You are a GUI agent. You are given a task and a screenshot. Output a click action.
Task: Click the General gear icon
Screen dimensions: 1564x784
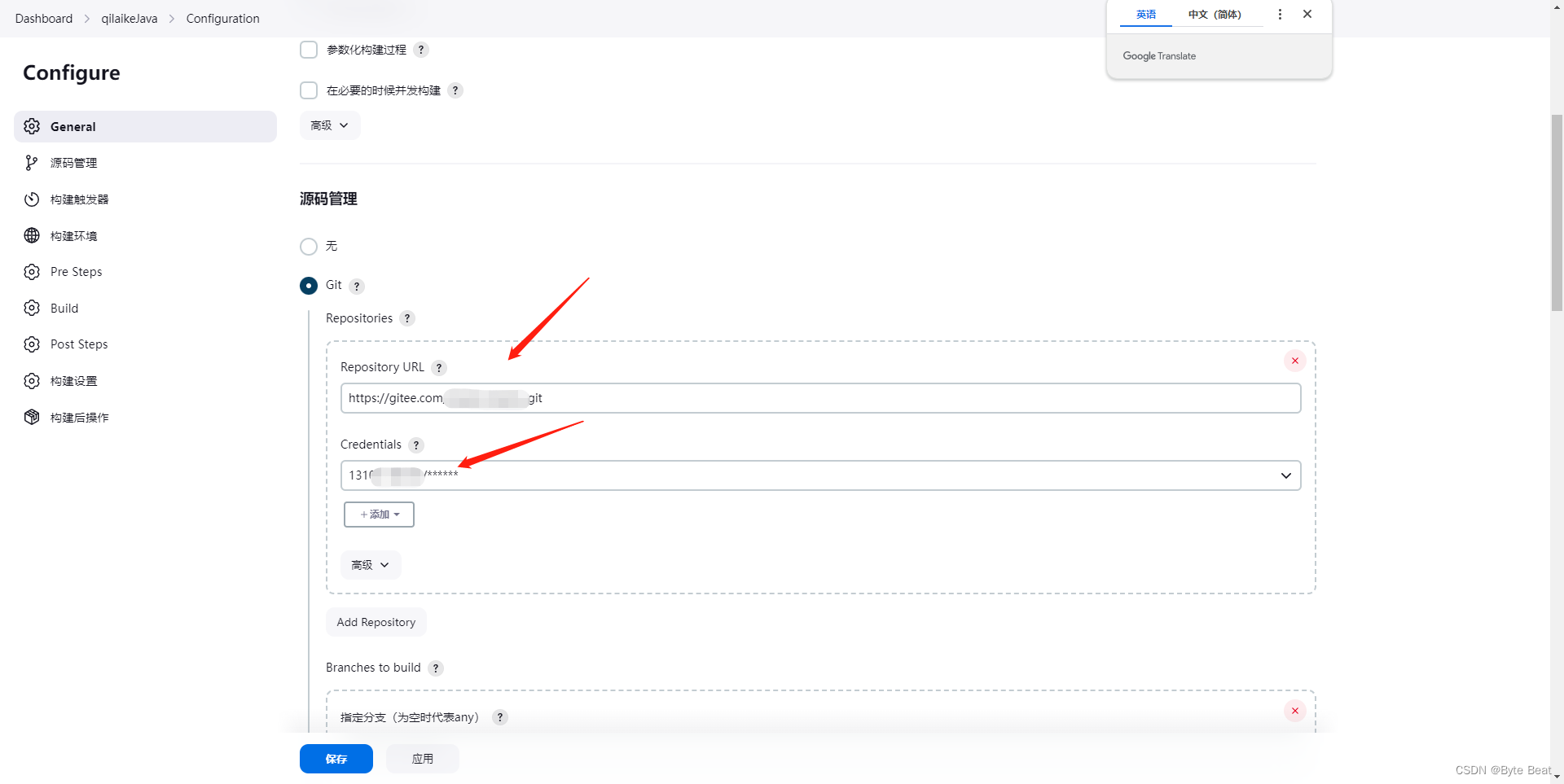[32, 126]
